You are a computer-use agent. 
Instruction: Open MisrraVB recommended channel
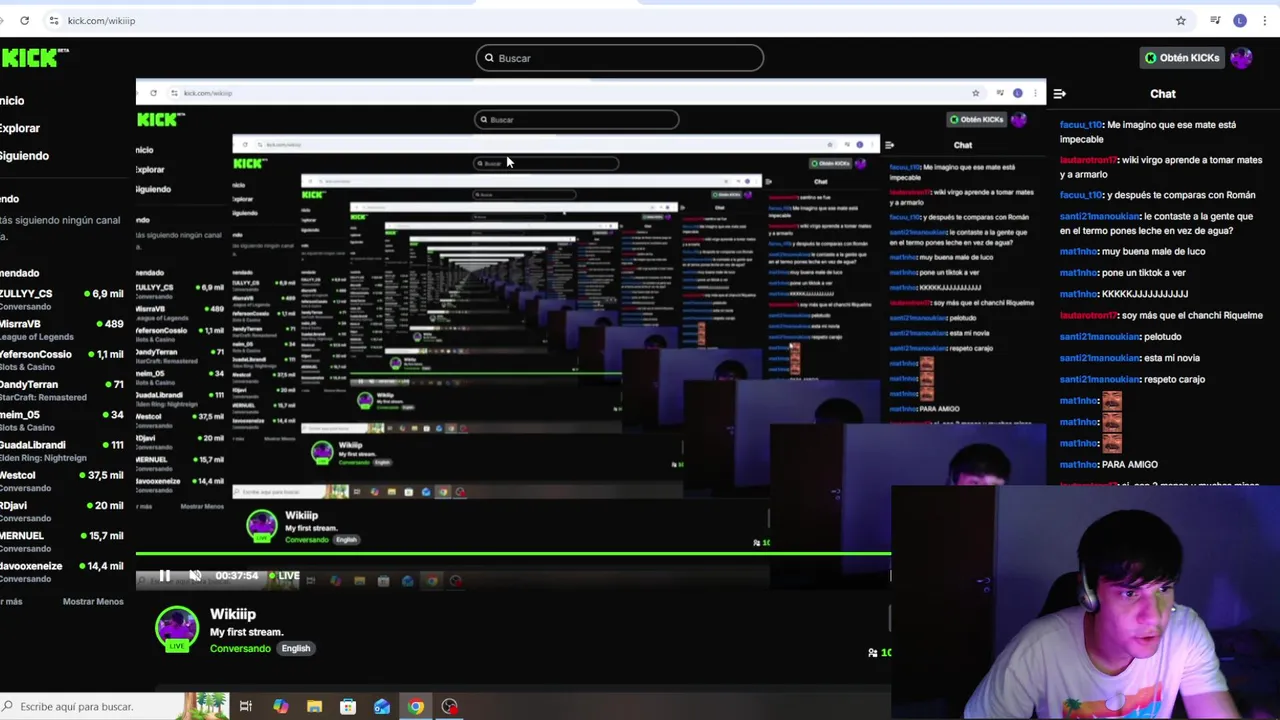tap(62, 330)
